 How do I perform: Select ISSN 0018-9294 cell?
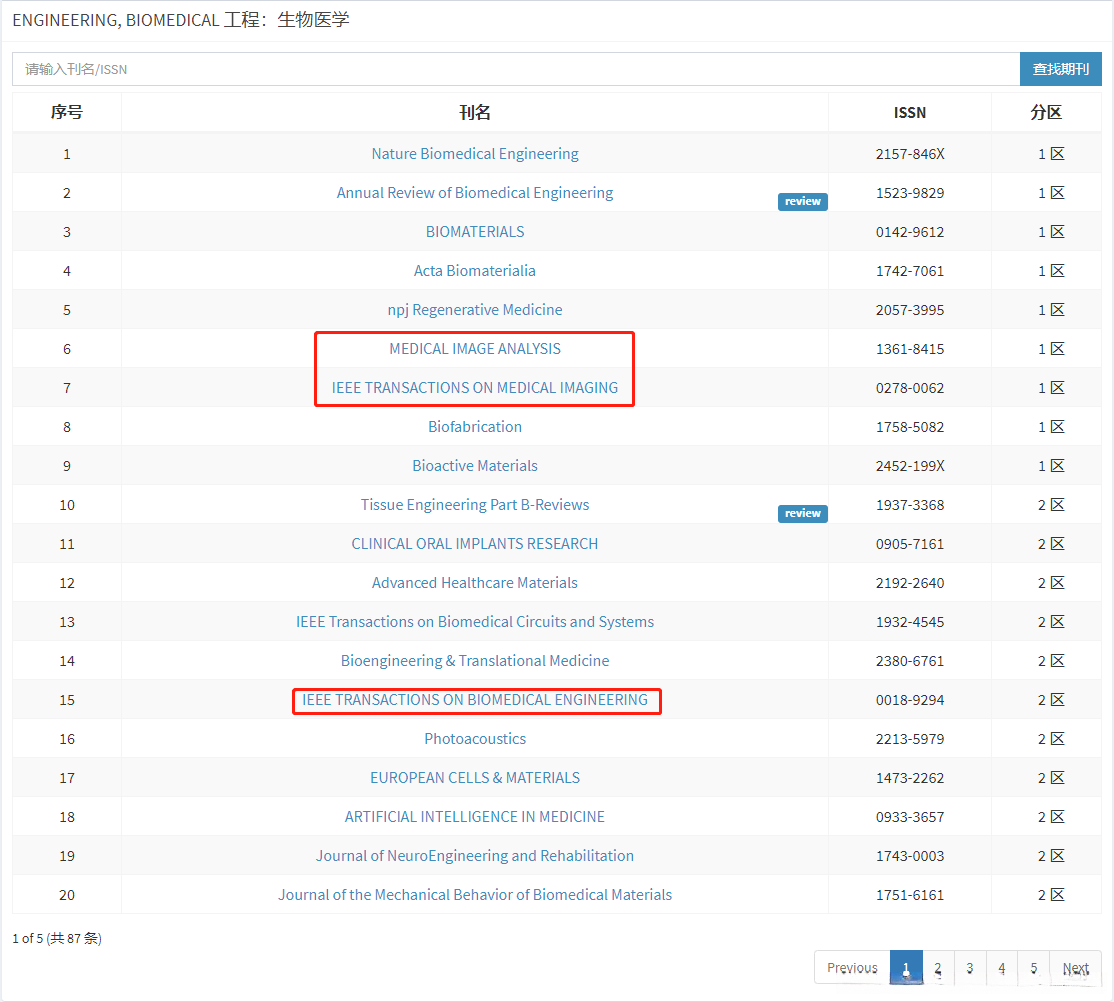[910, 700]
